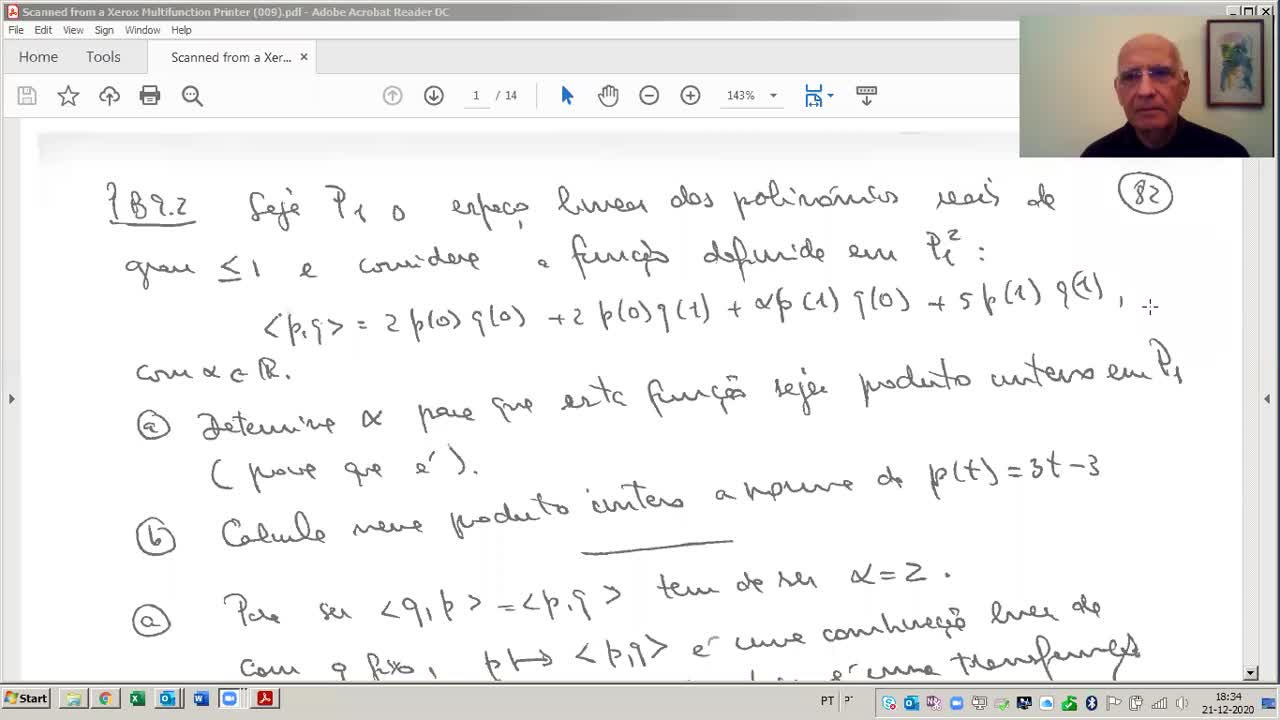Activate the Hand pan tool
1280x720 pixels.
[x=608, y=95]
